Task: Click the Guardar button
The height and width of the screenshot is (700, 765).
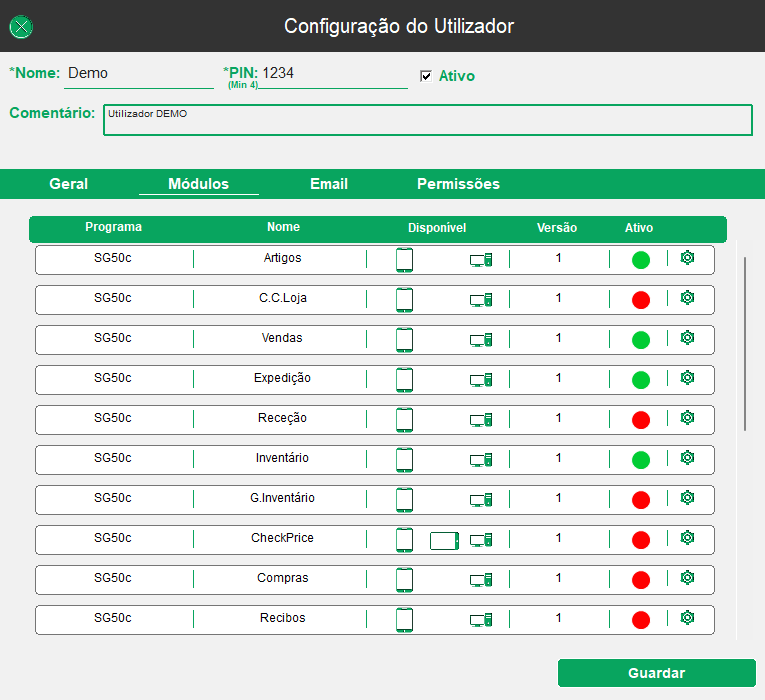Action: 657,673
